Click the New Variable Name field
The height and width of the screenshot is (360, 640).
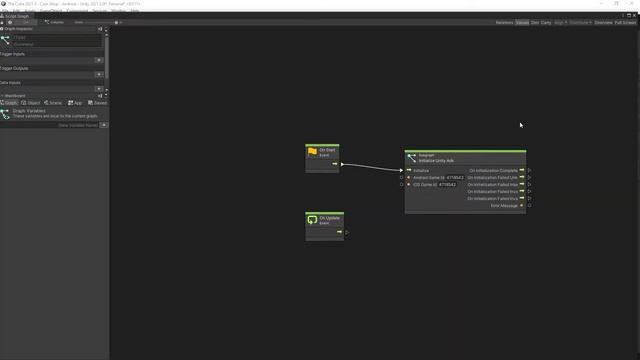click(50, 125)
